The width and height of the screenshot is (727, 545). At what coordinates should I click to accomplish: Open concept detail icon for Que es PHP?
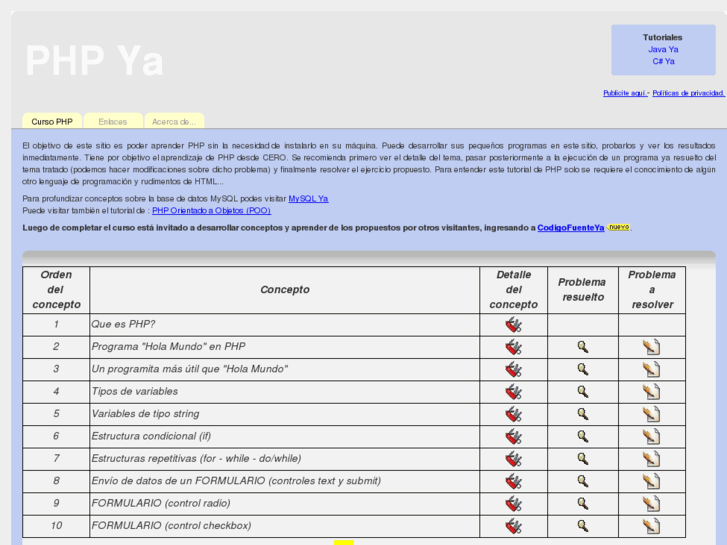[x=513, y=325]
